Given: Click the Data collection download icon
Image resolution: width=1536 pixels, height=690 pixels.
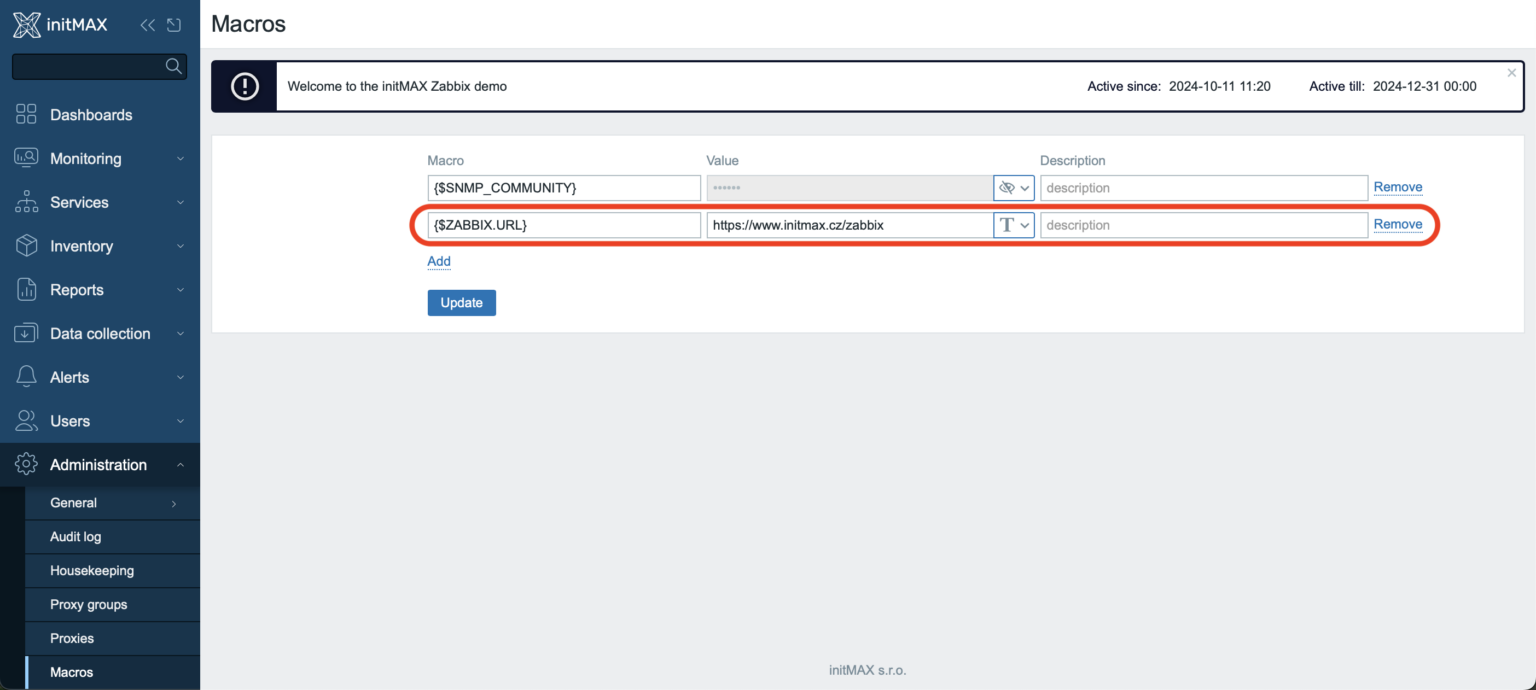Looking at the screenshot, I should coord(27,334).
